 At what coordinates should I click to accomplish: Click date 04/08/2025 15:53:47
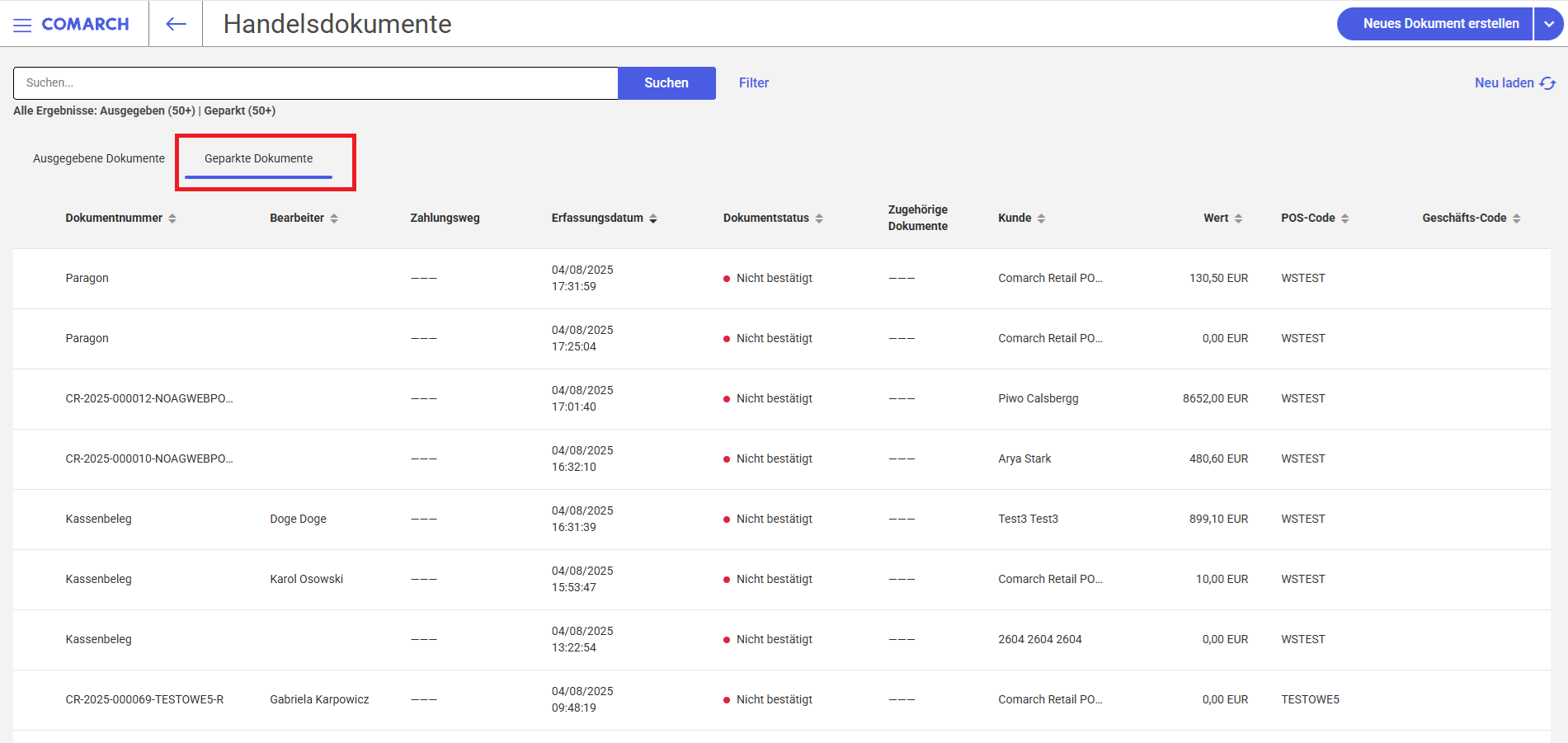[x=582, y=580]
